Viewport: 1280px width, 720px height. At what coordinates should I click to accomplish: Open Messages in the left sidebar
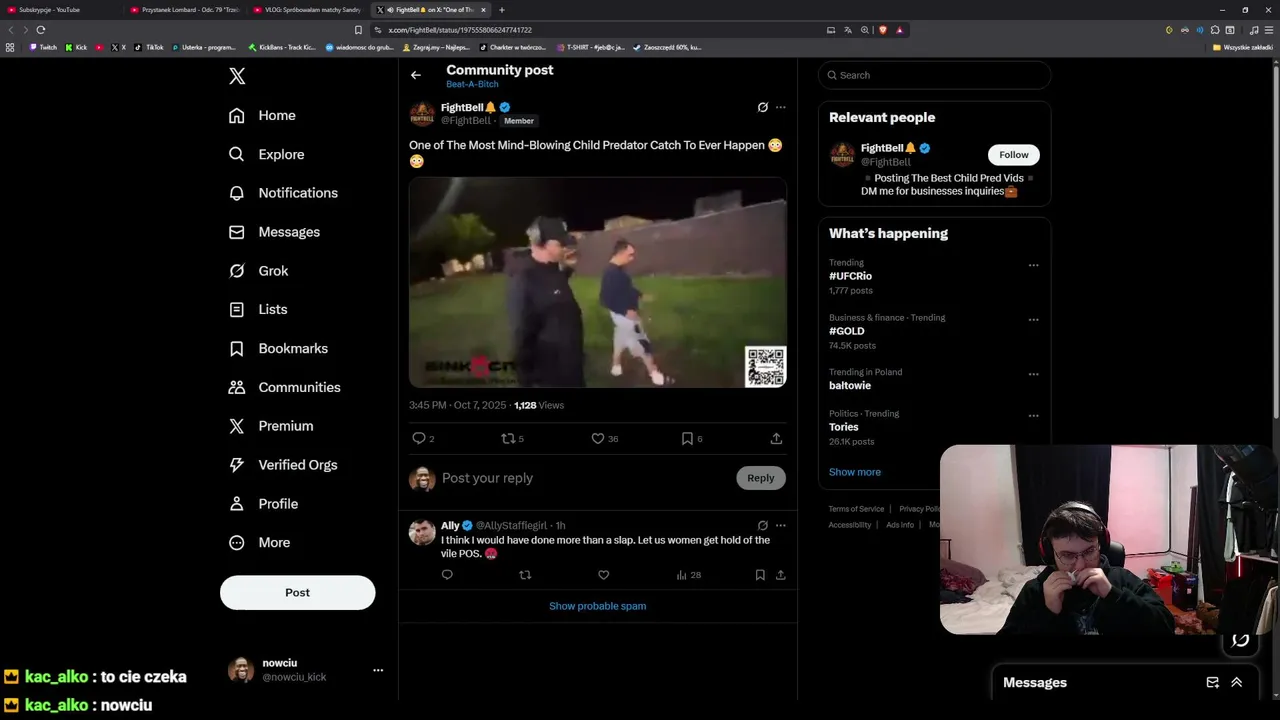274,232
